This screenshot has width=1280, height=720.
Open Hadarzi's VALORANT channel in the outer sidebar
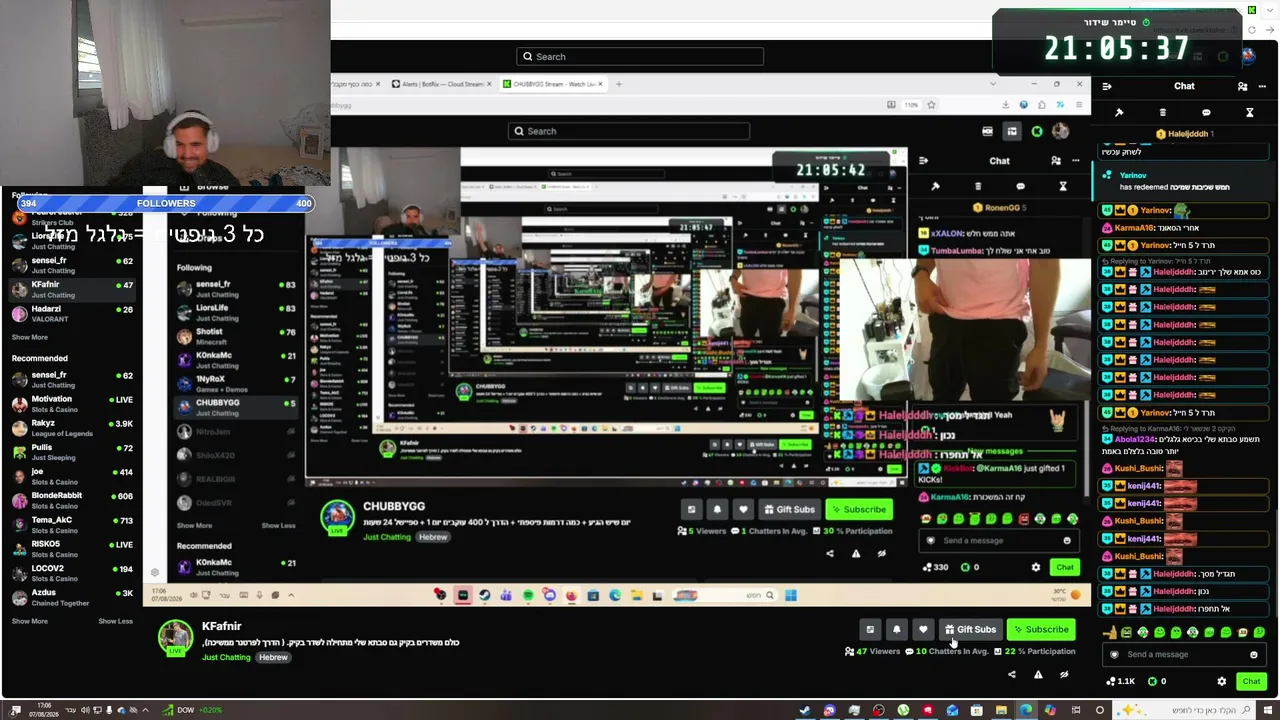click(x=72, y=314)
